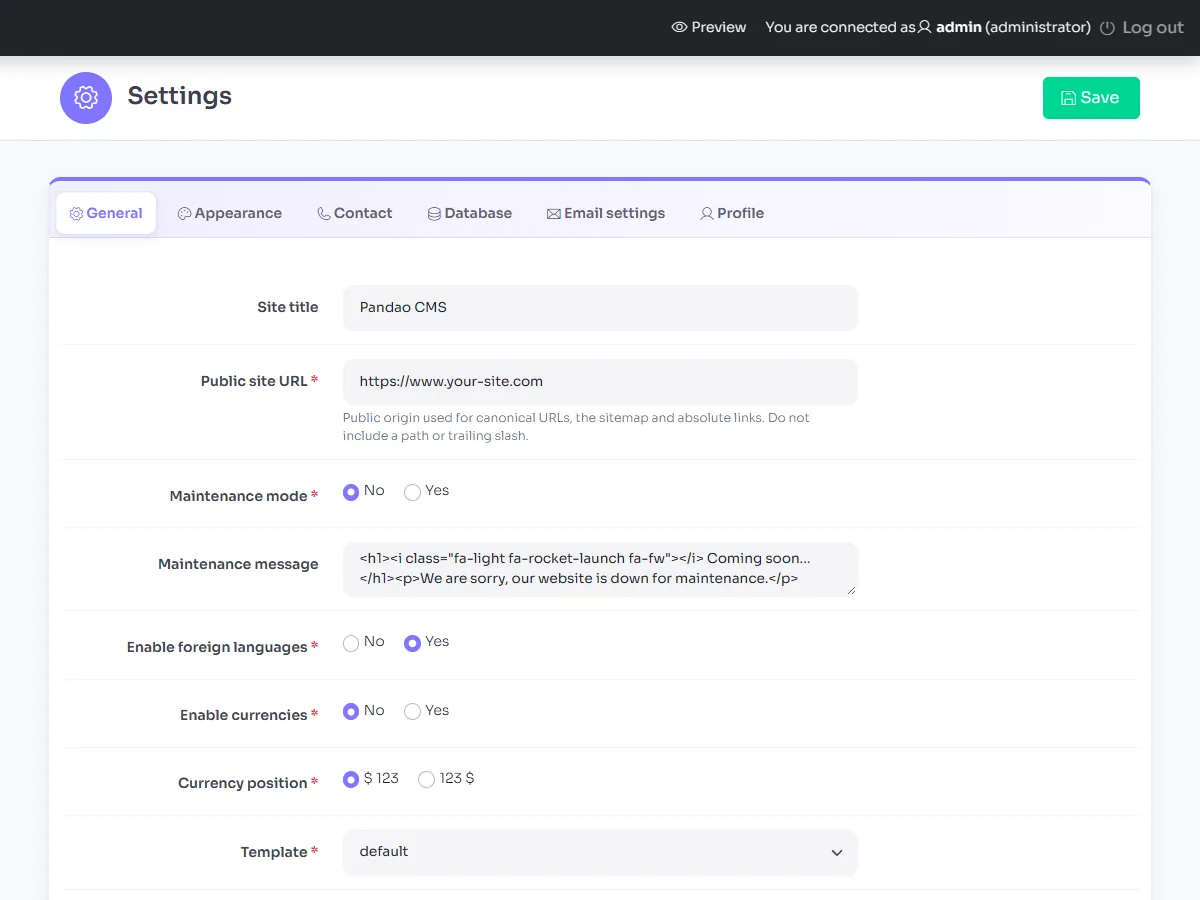Choose the $ 123 currency position
The width and height of the screenshot is (1200, 900).
pyautogui.click(x=351, y=779)
